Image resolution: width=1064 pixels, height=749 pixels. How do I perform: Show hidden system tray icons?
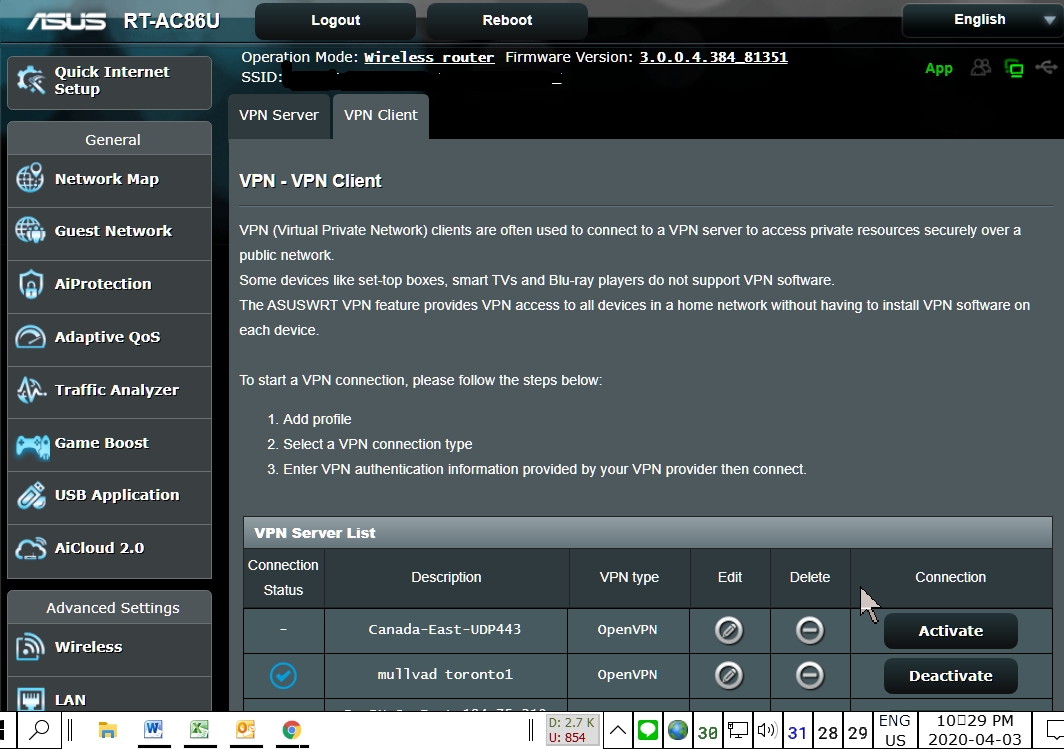(618, 731)
